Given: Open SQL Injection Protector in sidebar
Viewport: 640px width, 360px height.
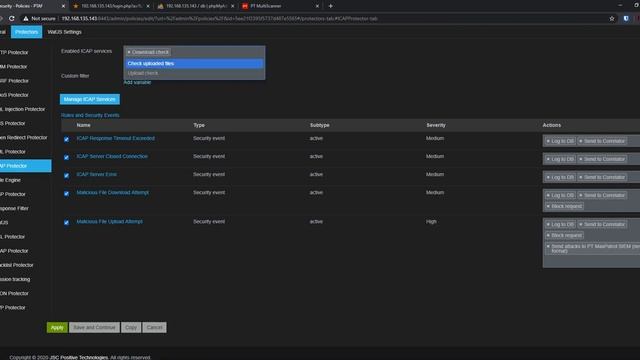Looking at the screenshot, I should coord(22,109).
